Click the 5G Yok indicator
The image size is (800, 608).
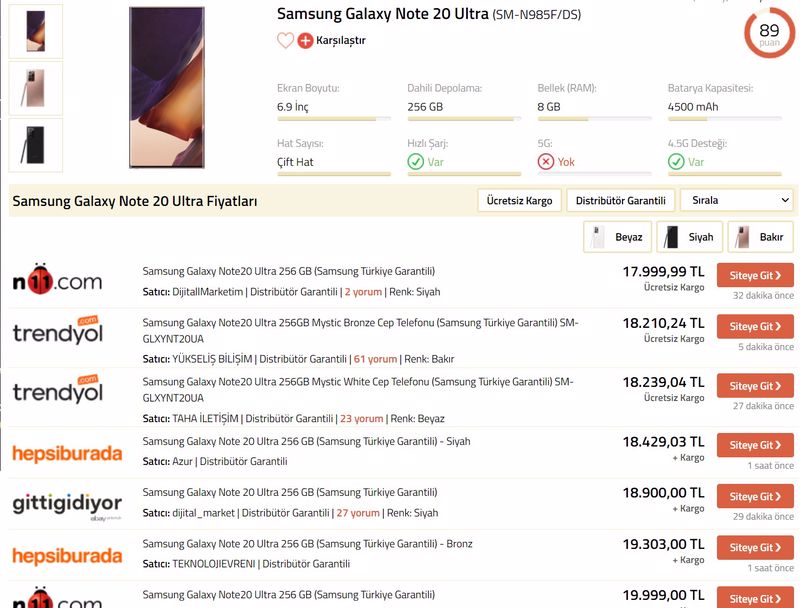pyautogui.click(x=556, y=162)
